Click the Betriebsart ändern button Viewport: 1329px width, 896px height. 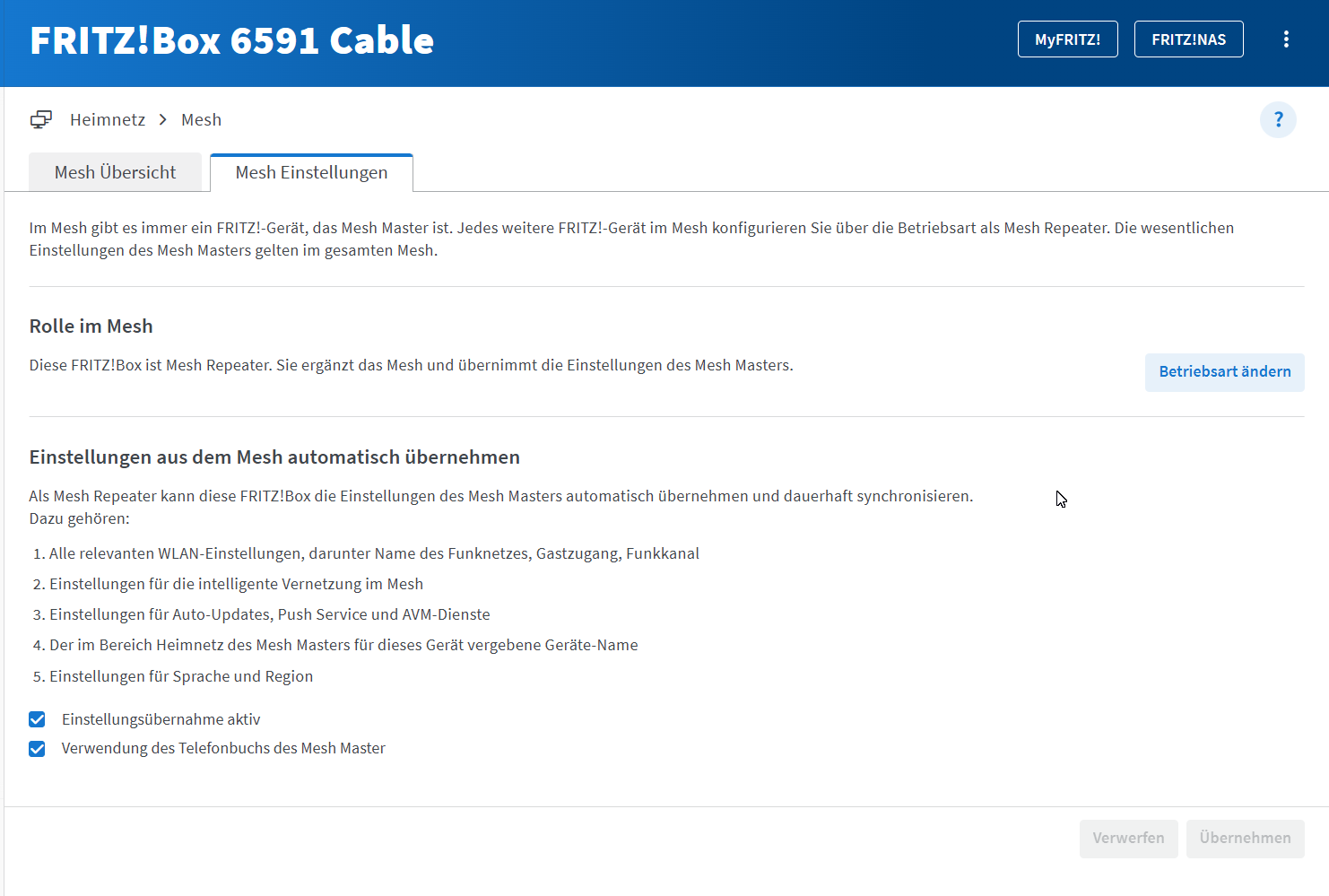click(1224, 372)
